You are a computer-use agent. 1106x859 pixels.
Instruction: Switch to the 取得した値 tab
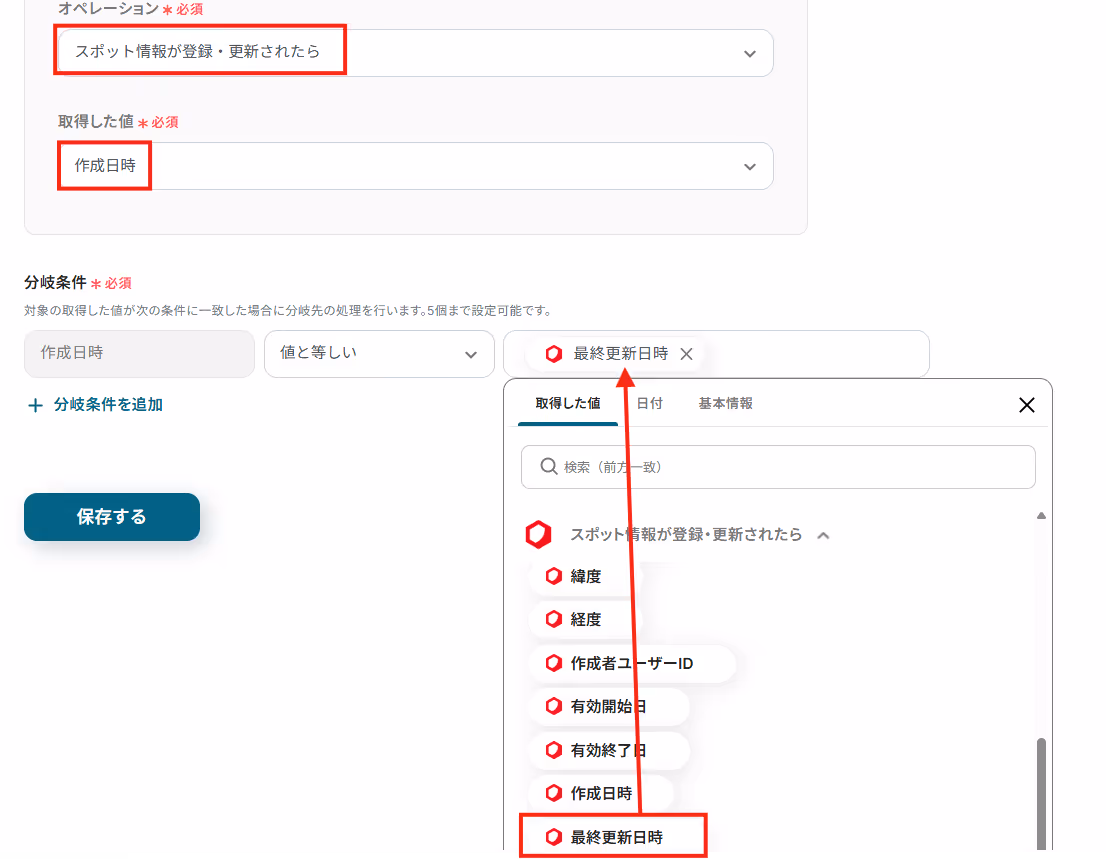[x=568, y=403]
